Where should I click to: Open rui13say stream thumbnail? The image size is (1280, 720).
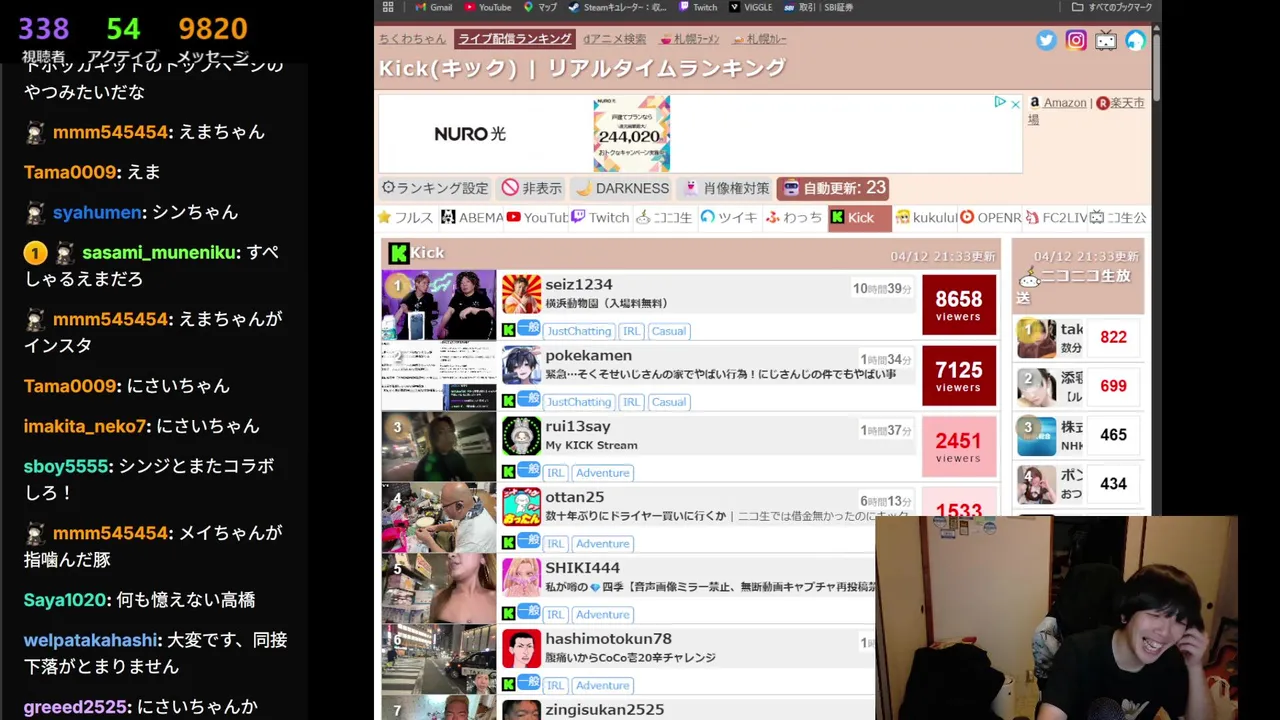(x=438, y=447)
